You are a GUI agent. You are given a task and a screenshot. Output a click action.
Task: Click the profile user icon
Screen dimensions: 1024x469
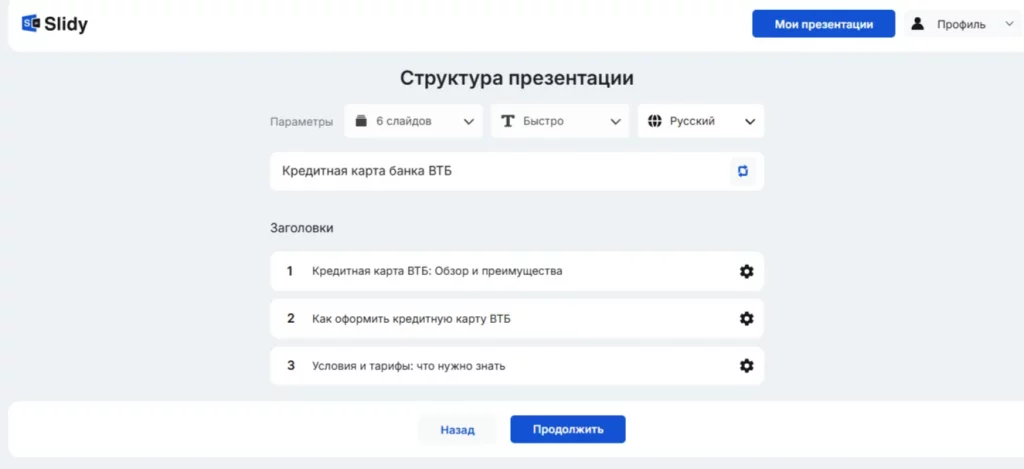[x=918, y=24]
